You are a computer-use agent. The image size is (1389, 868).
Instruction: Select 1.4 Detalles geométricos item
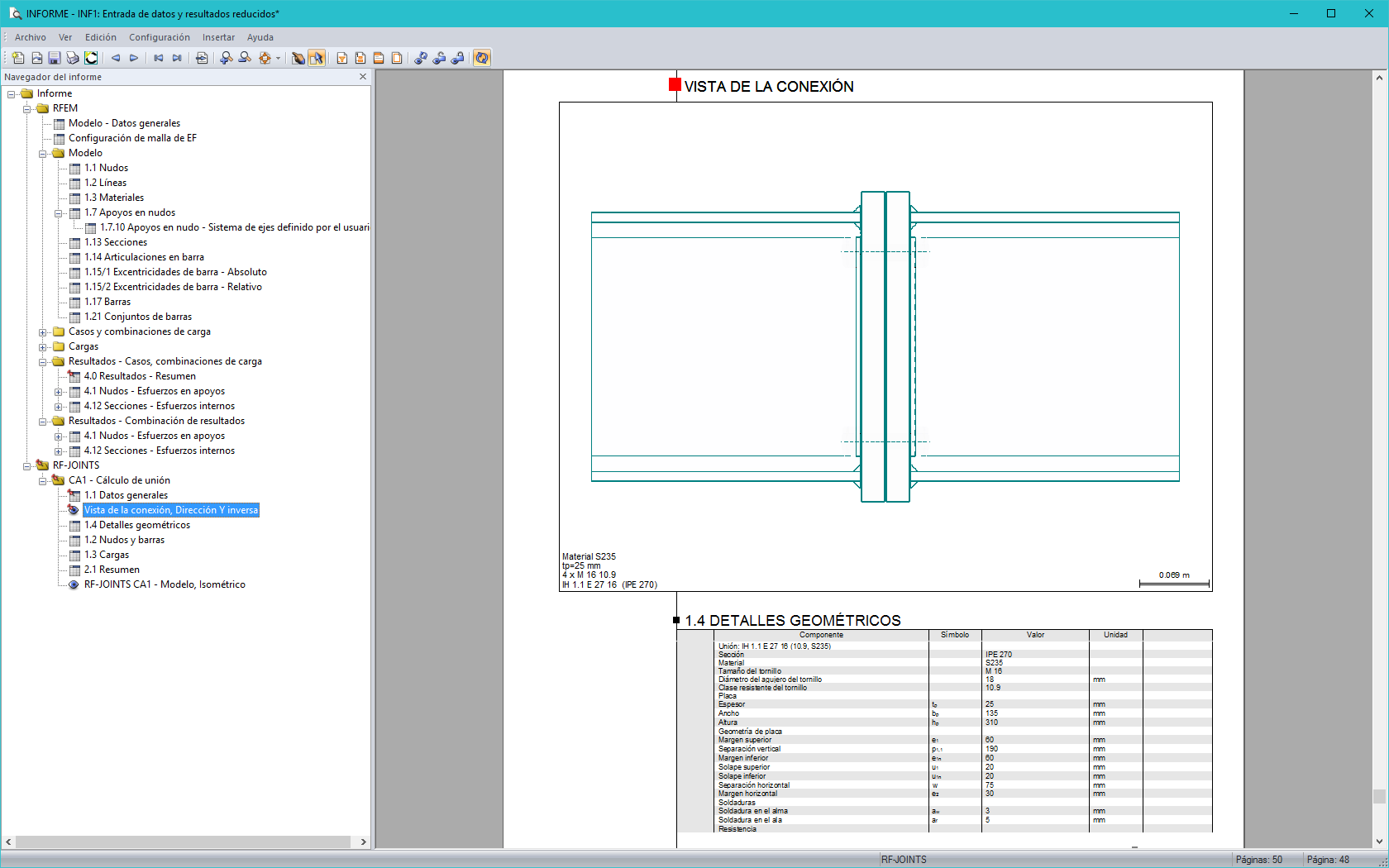pyautogui.click(x=137, y=525)
